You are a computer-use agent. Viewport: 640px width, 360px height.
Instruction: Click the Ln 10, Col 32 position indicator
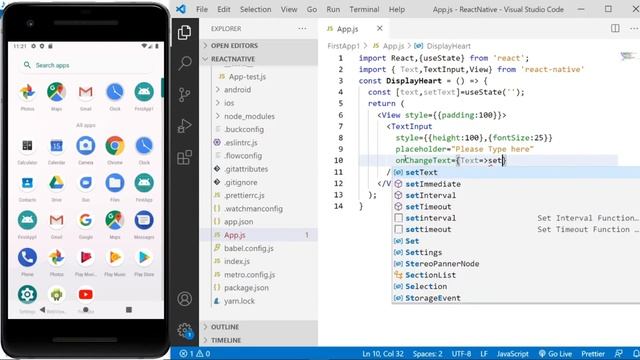click(383, 353)
